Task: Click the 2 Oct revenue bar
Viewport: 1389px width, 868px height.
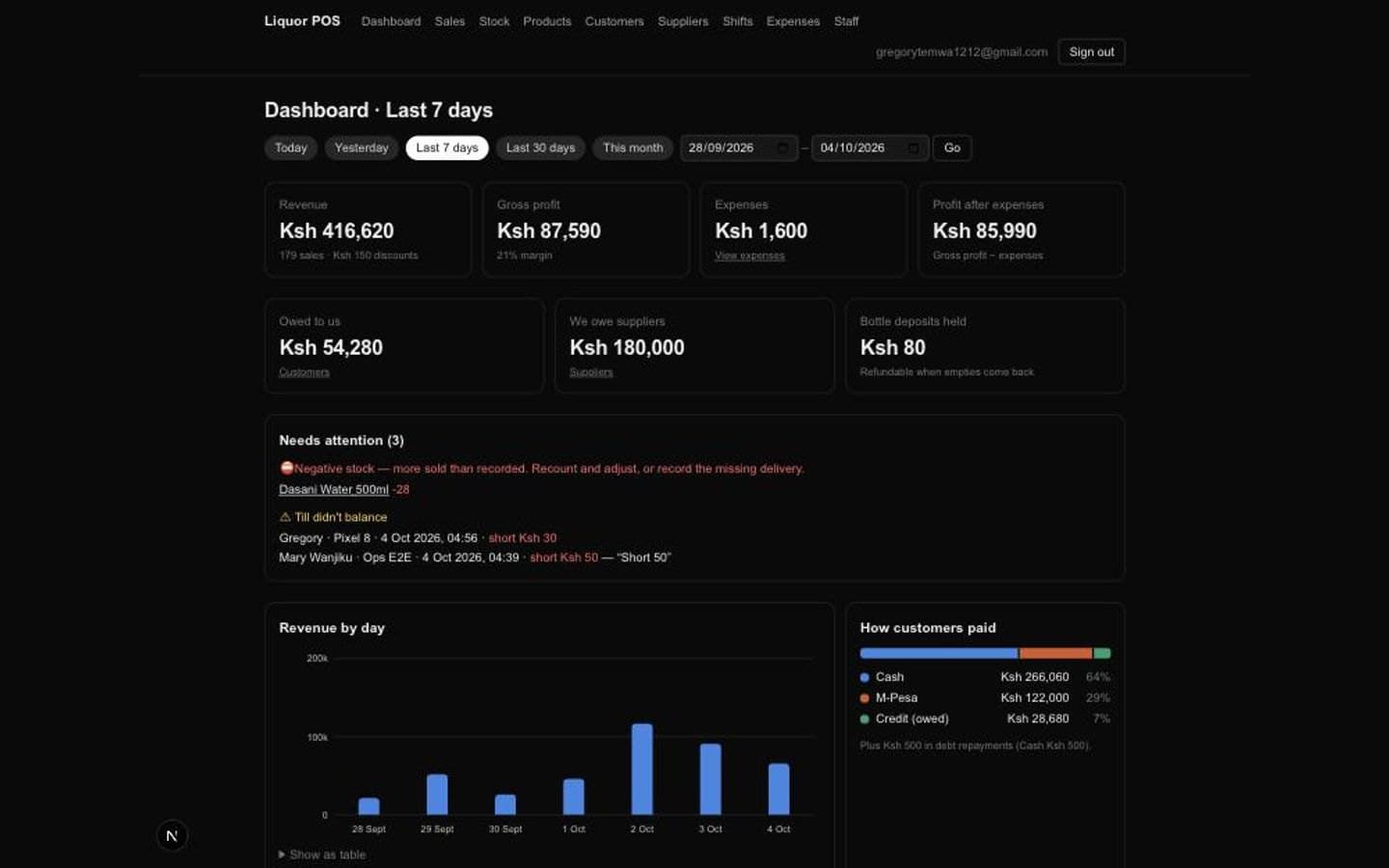Action: tap(641, 770)
